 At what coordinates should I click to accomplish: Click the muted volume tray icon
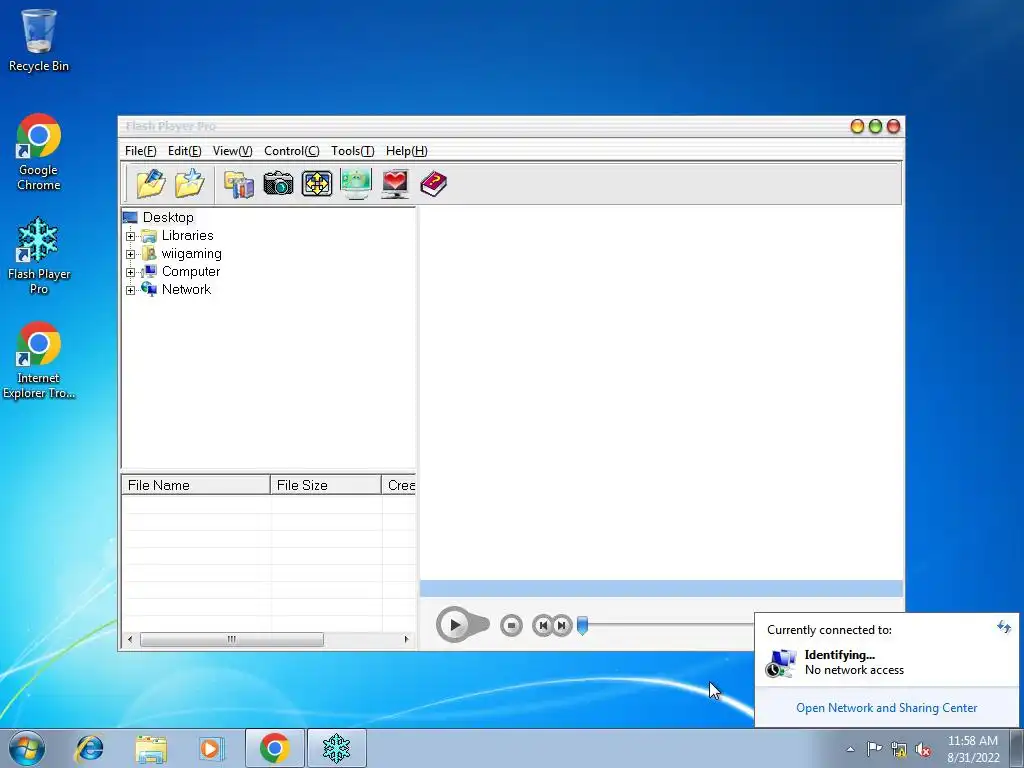point(923,749)
